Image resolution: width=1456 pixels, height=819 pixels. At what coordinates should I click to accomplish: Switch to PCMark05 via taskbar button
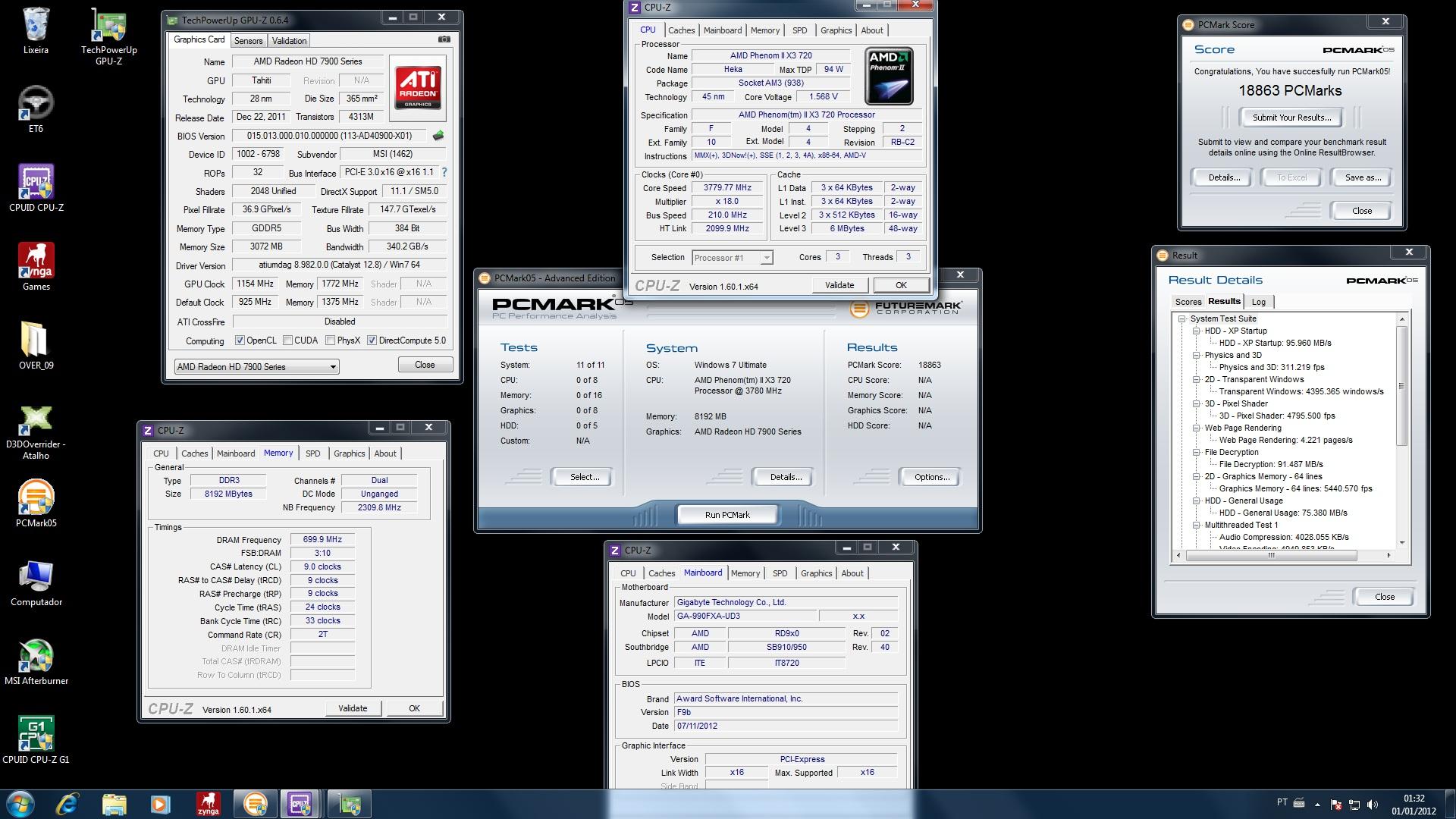(255, 804)
